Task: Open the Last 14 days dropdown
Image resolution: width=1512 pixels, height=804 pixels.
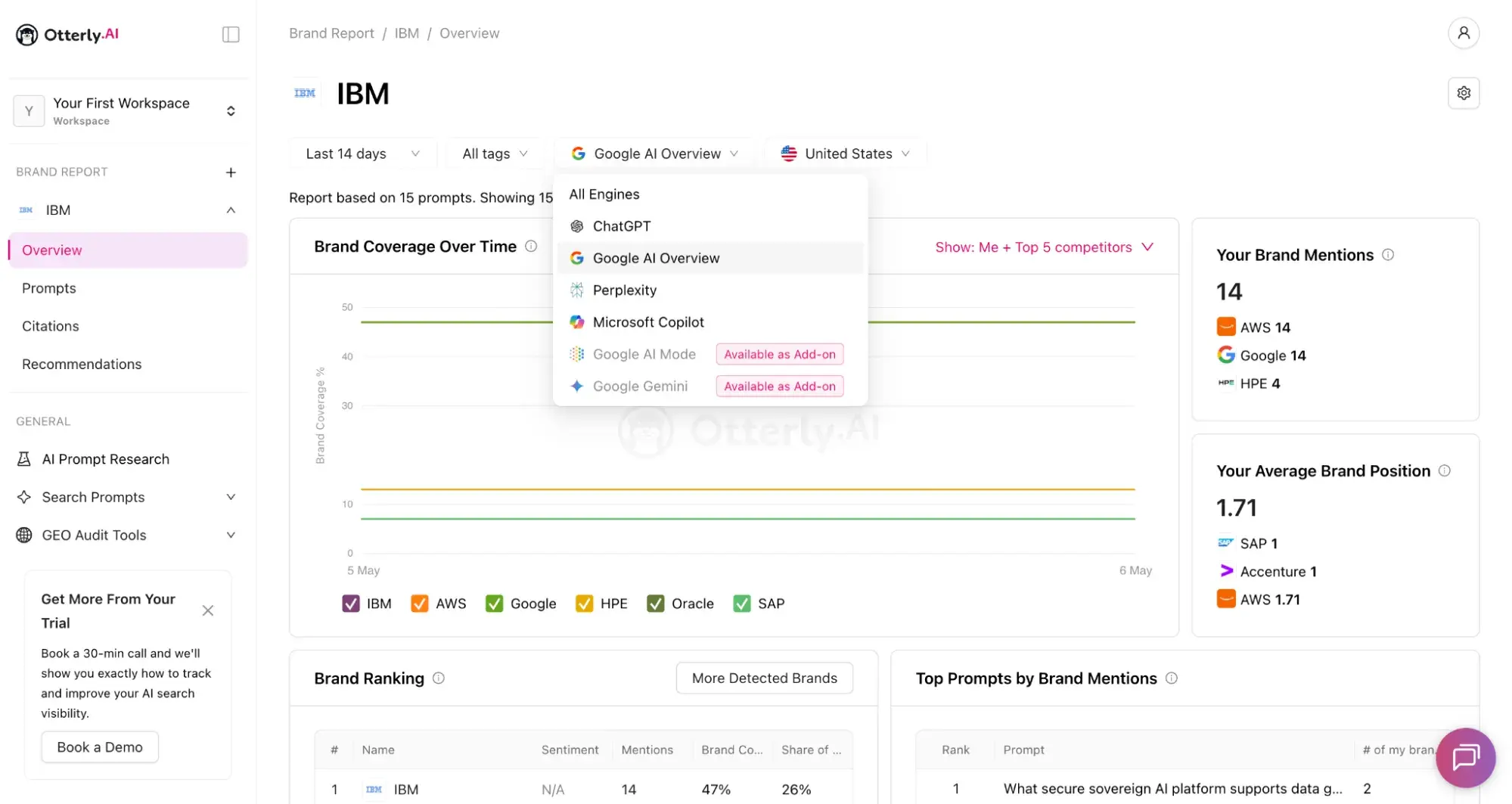Action: (362, 154)
